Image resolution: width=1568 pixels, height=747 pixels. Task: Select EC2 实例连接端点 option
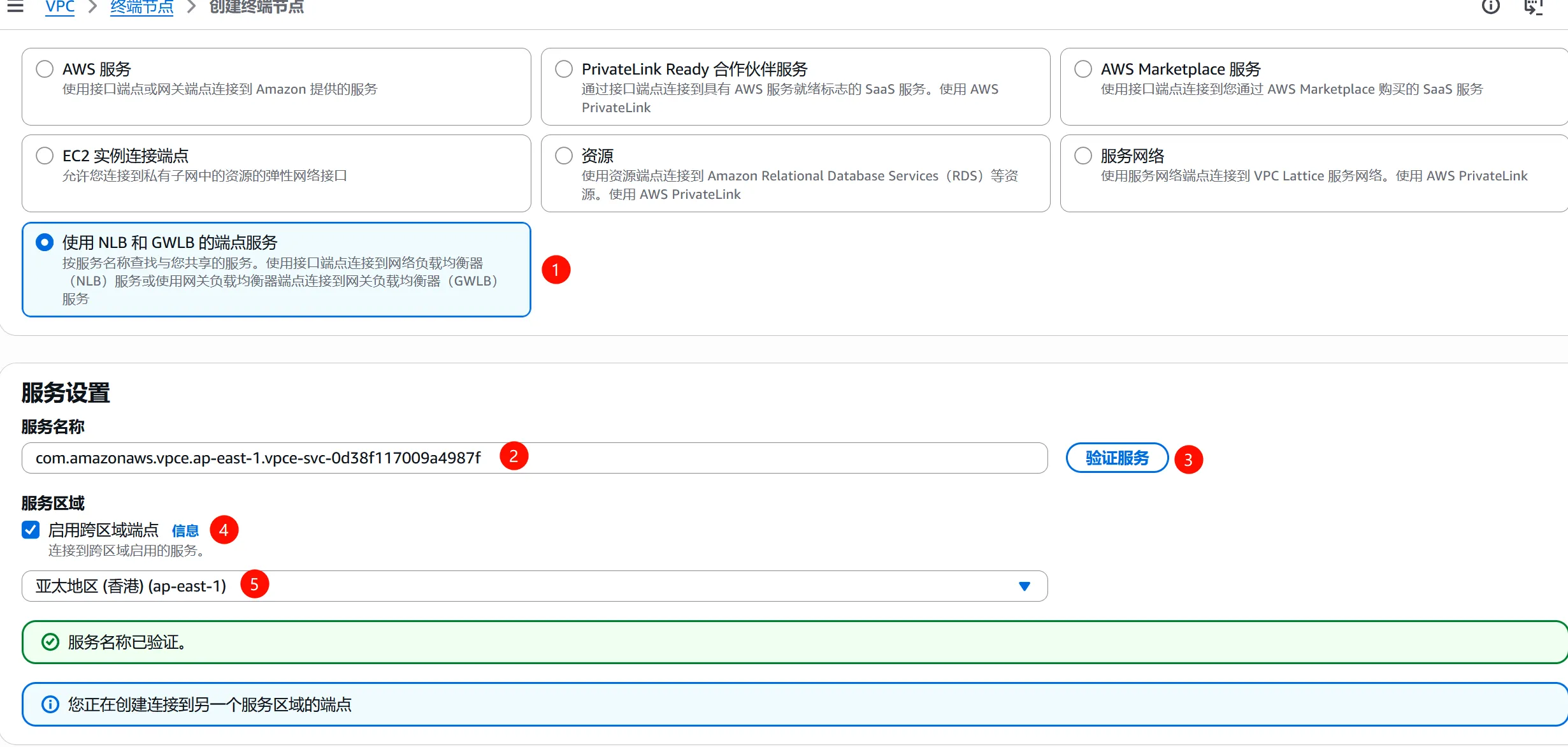[x=45, y=156]
